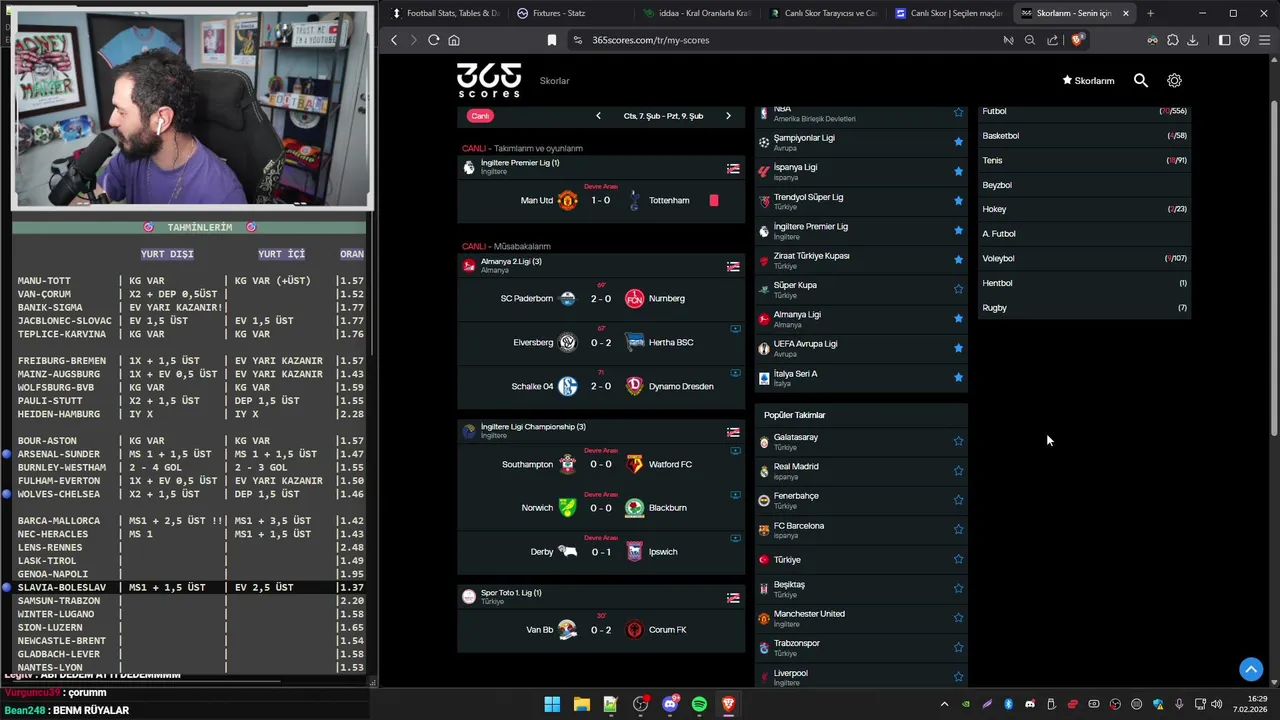Go to next date range with right arrow
Image resolution: width=1280 pixels, height=720 pixels.
point(728,116)
